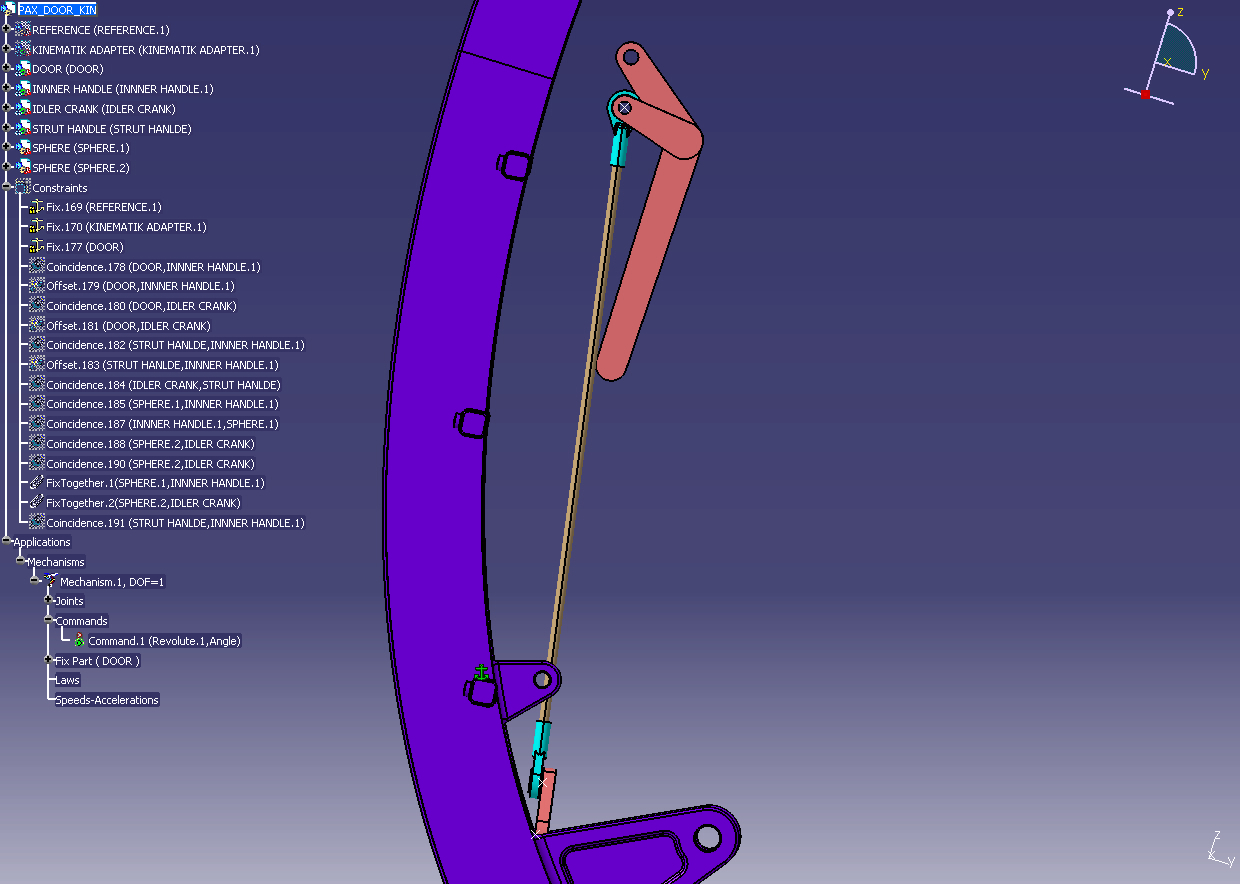Click the green anchor fix symbol on door
1240x884 pixels.
481,672
